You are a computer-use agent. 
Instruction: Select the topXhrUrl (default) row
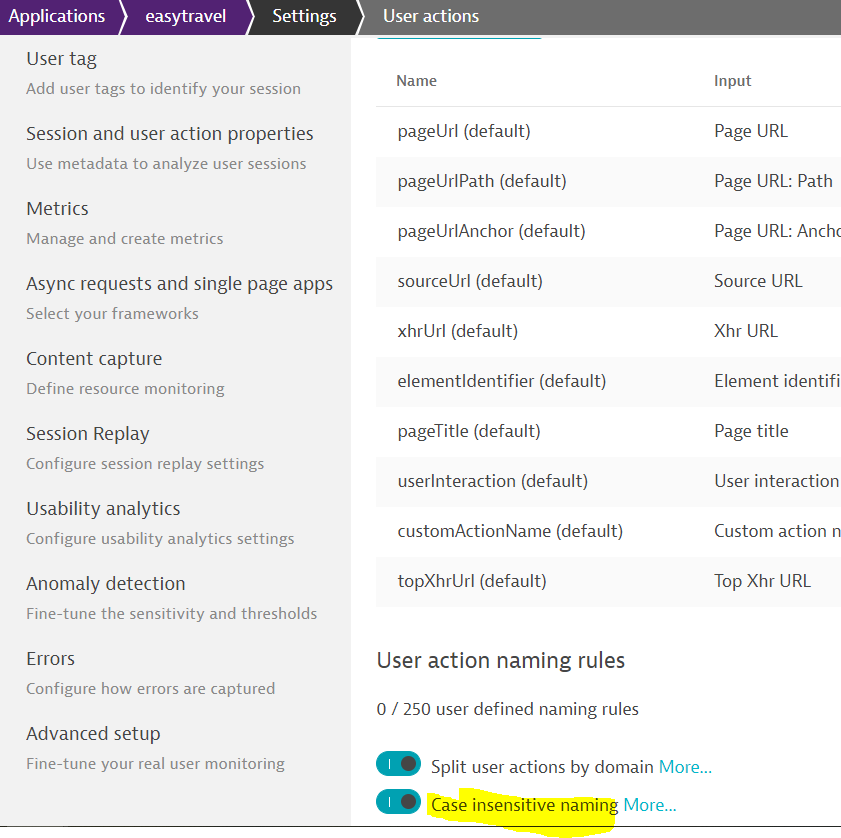coord(608,582)
